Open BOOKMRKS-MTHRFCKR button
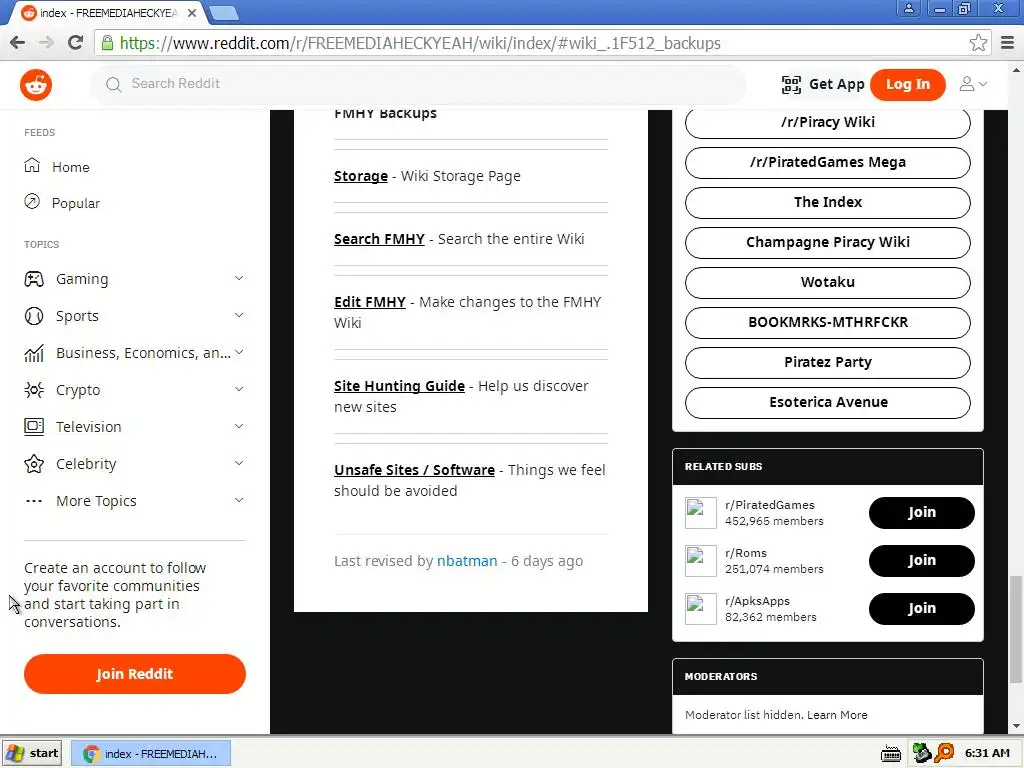1024x768 pixels. tap(827, 323)
